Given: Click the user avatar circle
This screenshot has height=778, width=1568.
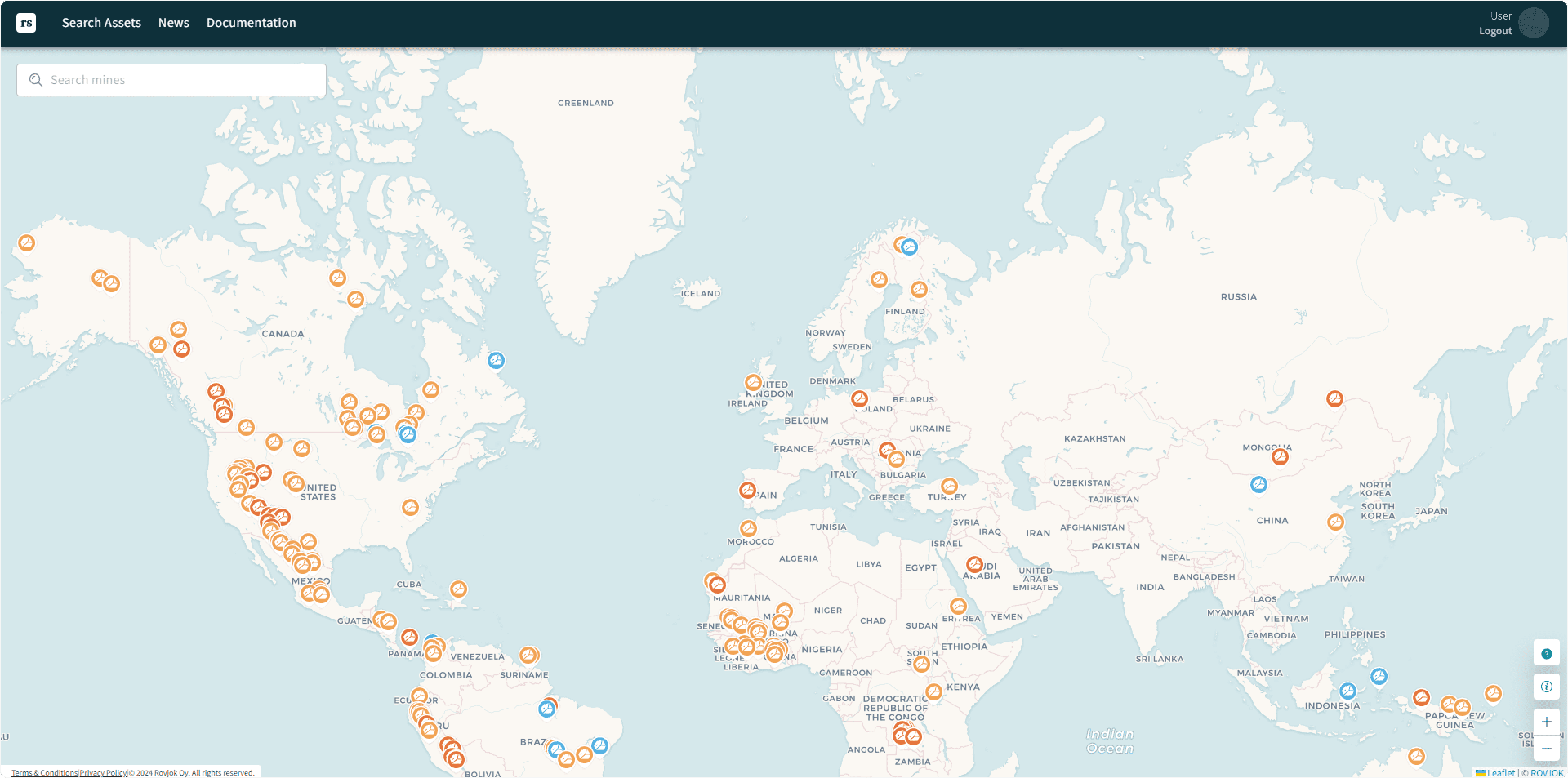Looking at the screenshot, I should 1533,23.
